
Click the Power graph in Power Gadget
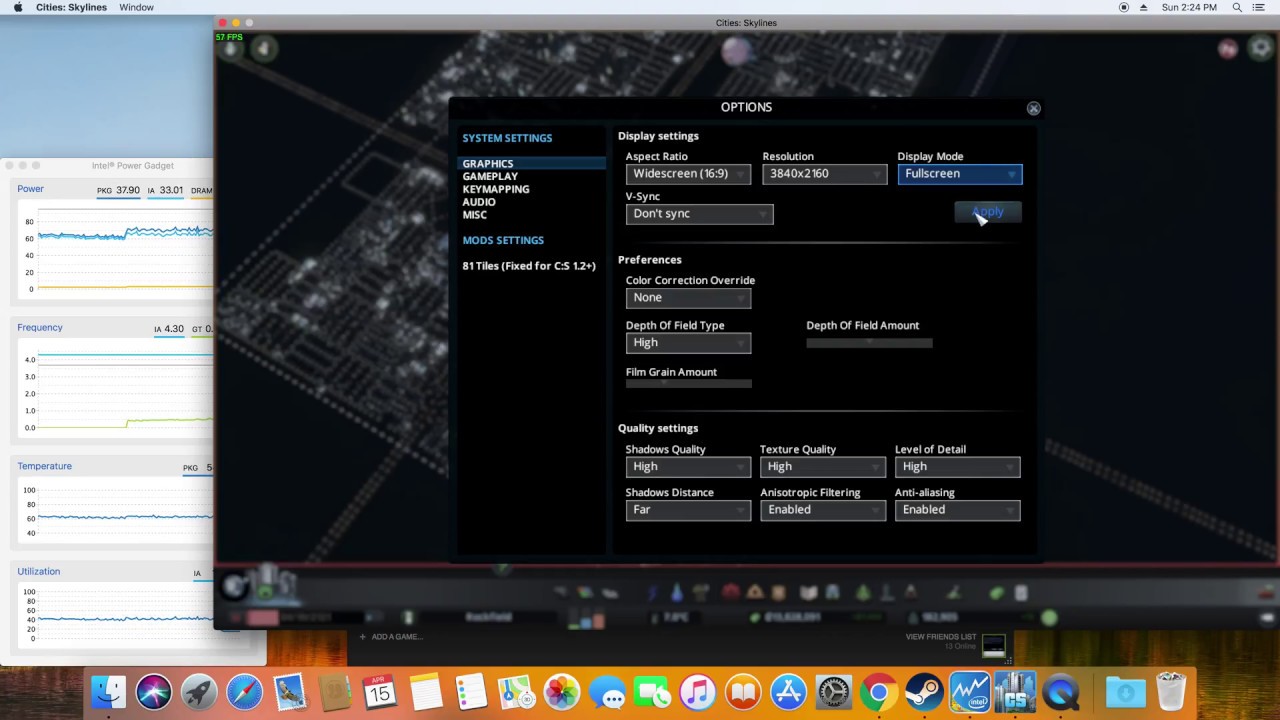115,250
